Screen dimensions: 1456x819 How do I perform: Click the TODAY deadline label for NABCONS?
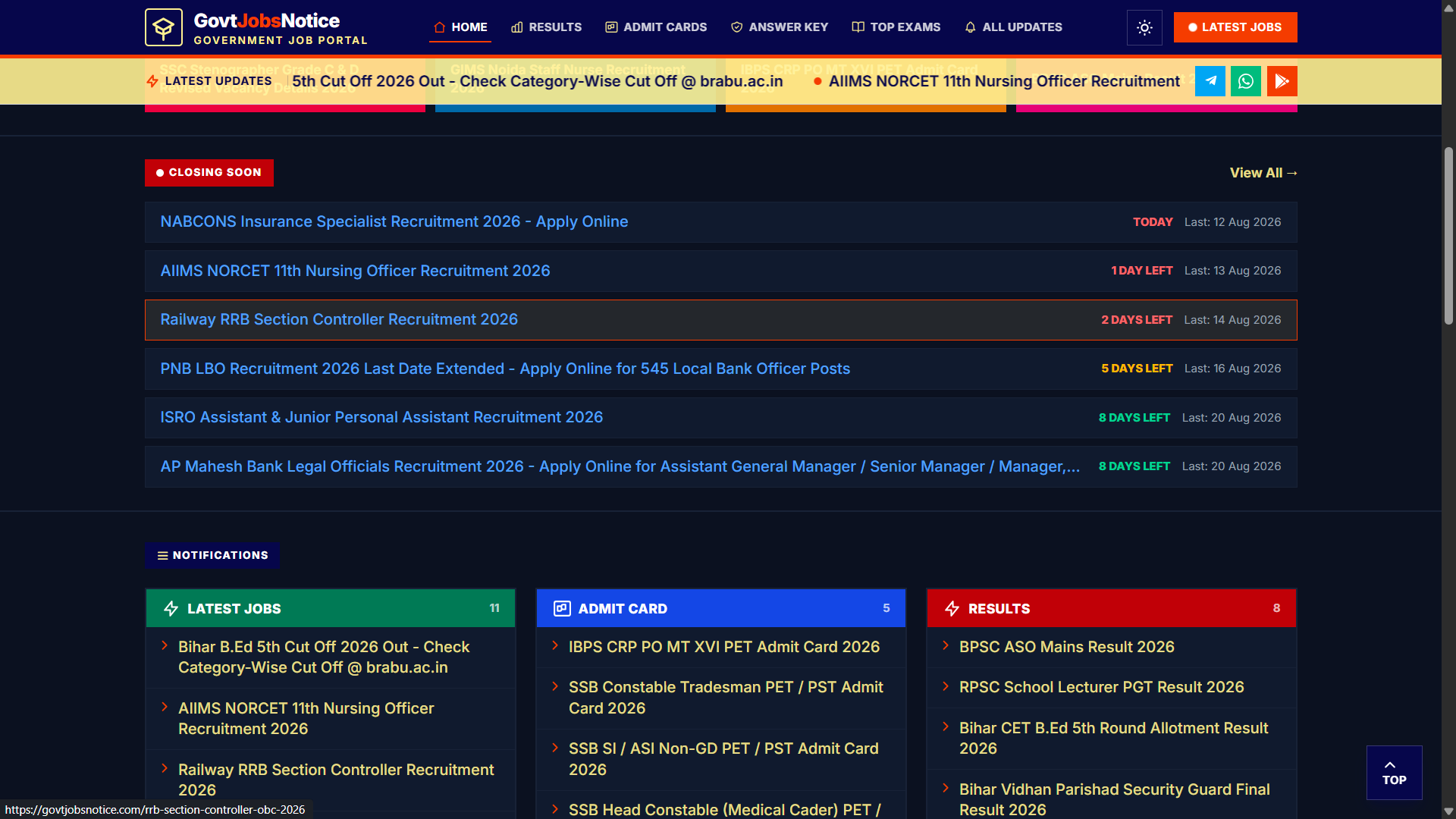point(1153,222)
